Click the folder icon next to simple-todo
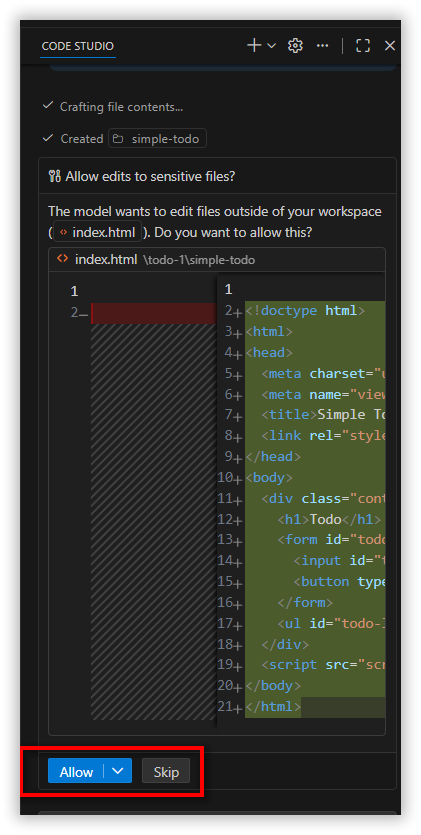 click(x=118, y=139)
